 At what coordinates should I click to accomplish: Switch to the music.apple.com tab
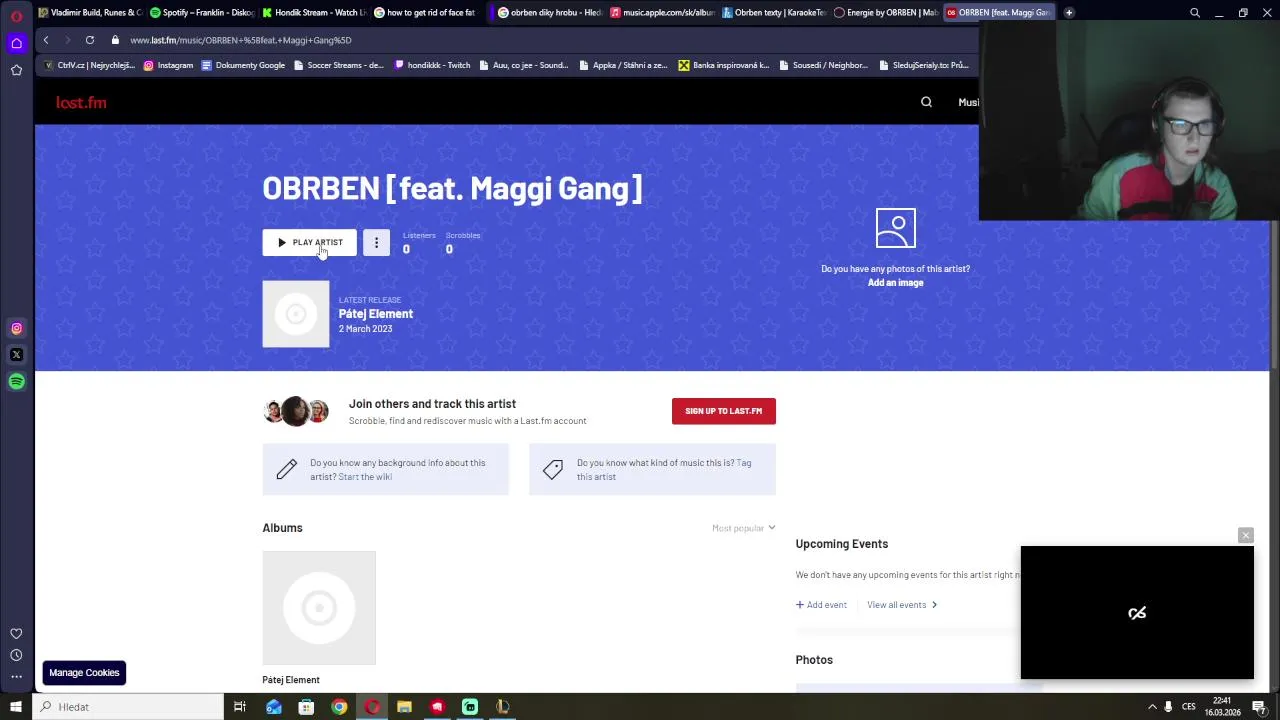(660, 12)
